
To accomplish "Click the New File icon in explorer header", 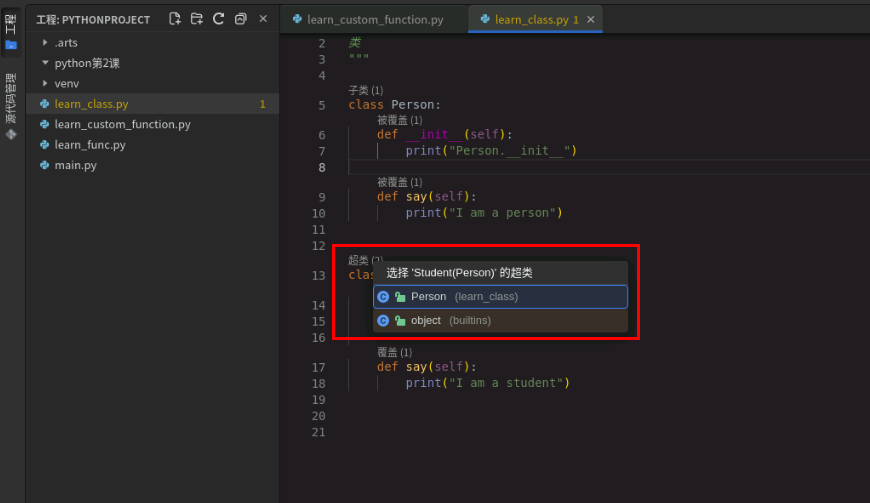I will click(x=175, y=19).
